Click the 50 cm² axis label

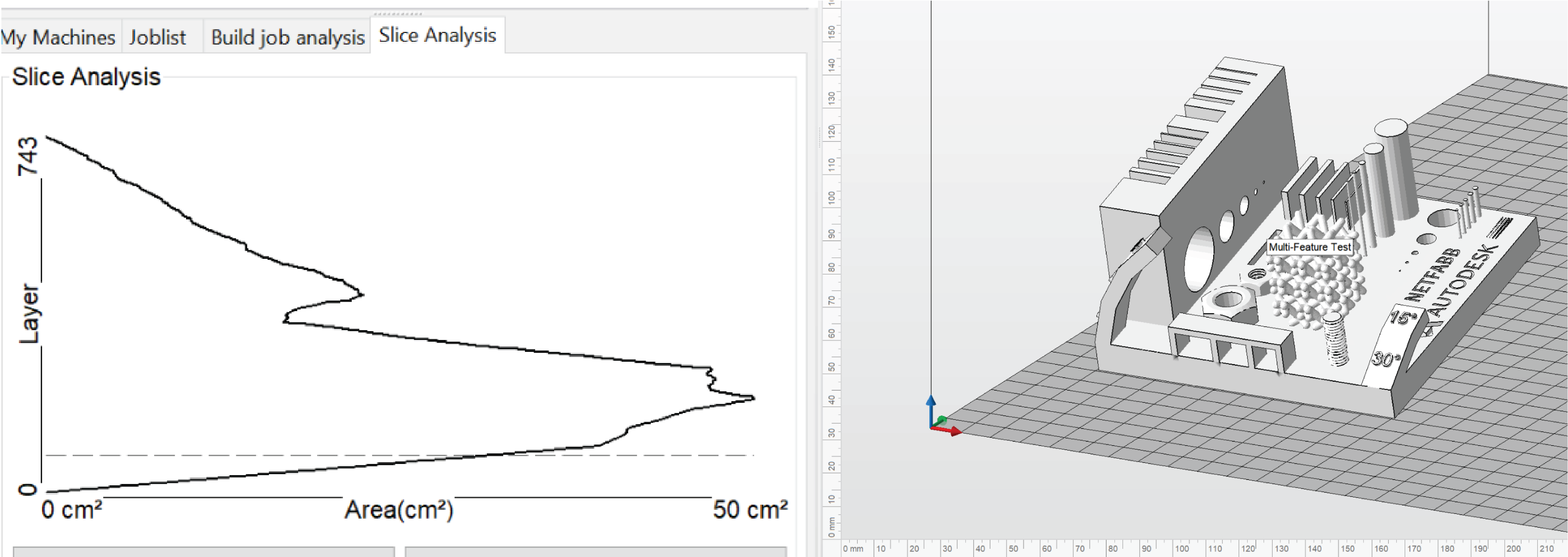(750, 509)
